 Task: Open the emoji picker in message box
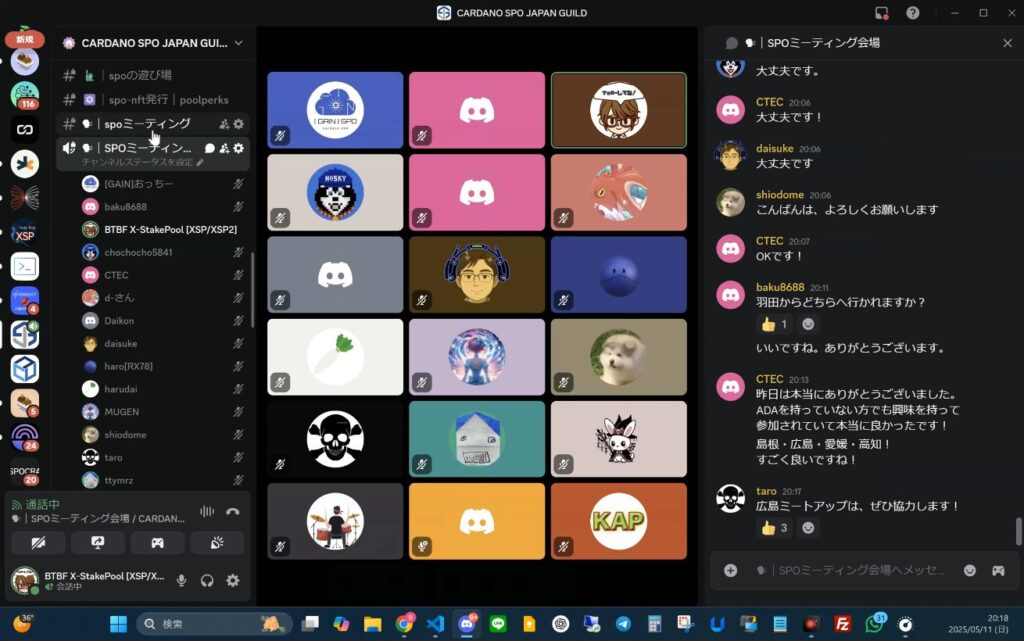point(970,571)
